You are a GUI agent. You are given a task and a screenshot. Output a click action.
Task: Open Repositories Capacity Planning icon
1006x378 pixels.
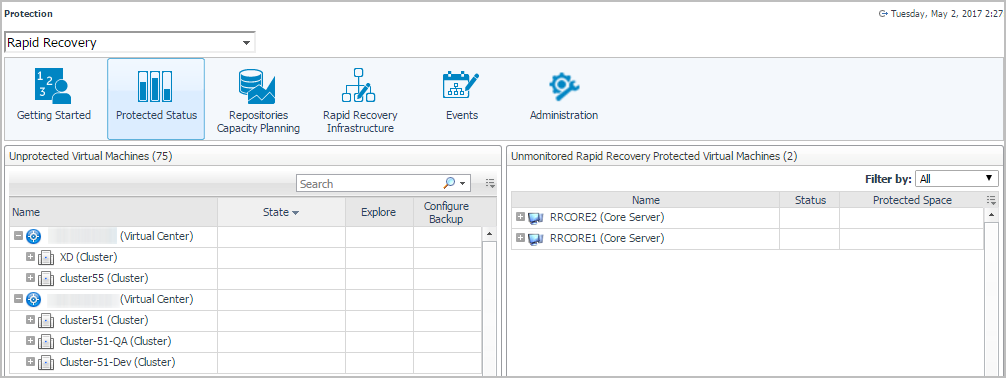click(257, 87)
